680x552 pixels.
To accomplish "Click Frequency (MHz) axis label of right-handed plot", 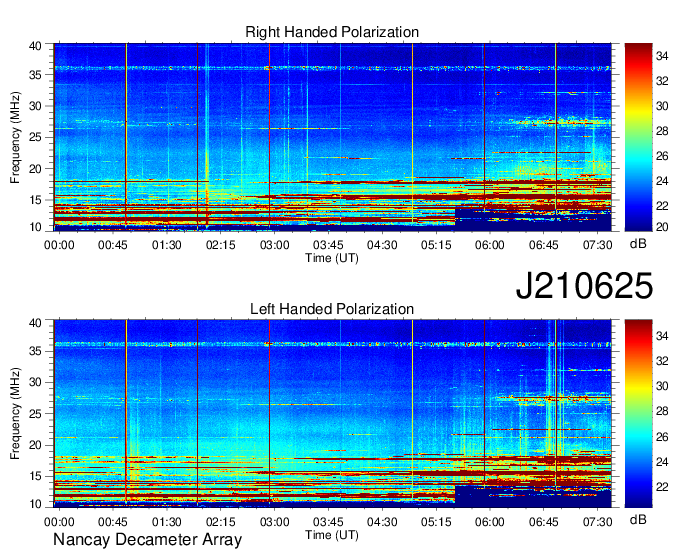I will pos(15,137).
